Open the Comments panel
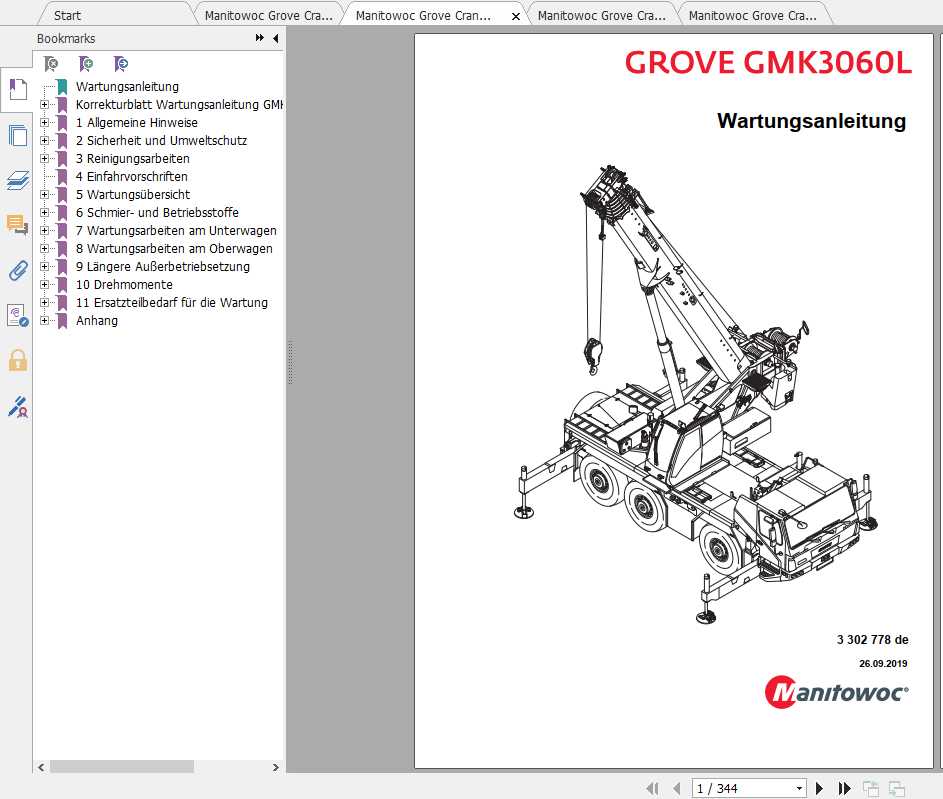943x799 pixels. pyautogui.click(x=16, y=225)
